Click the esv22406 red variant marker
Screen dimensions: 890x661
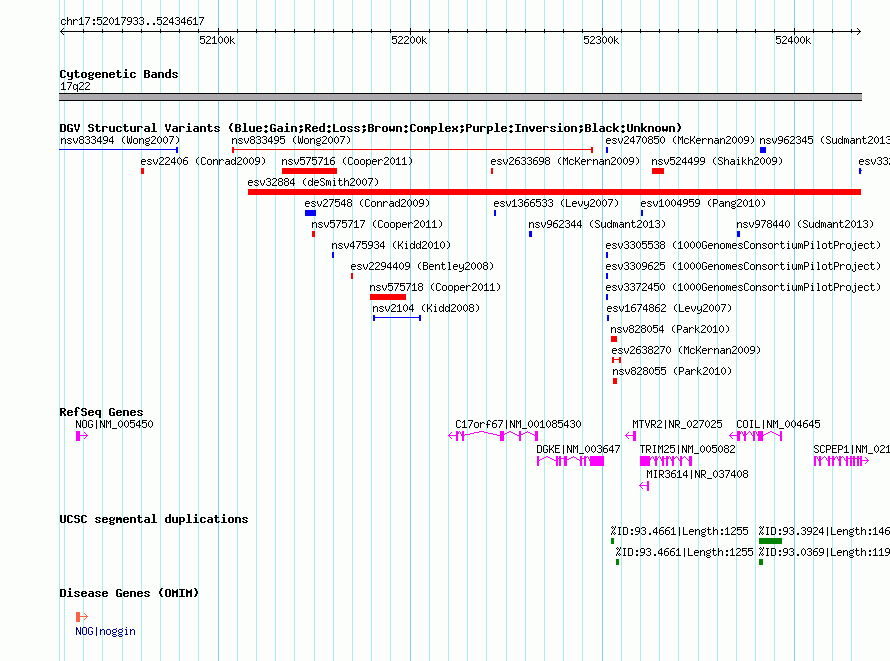coord(142,171)
